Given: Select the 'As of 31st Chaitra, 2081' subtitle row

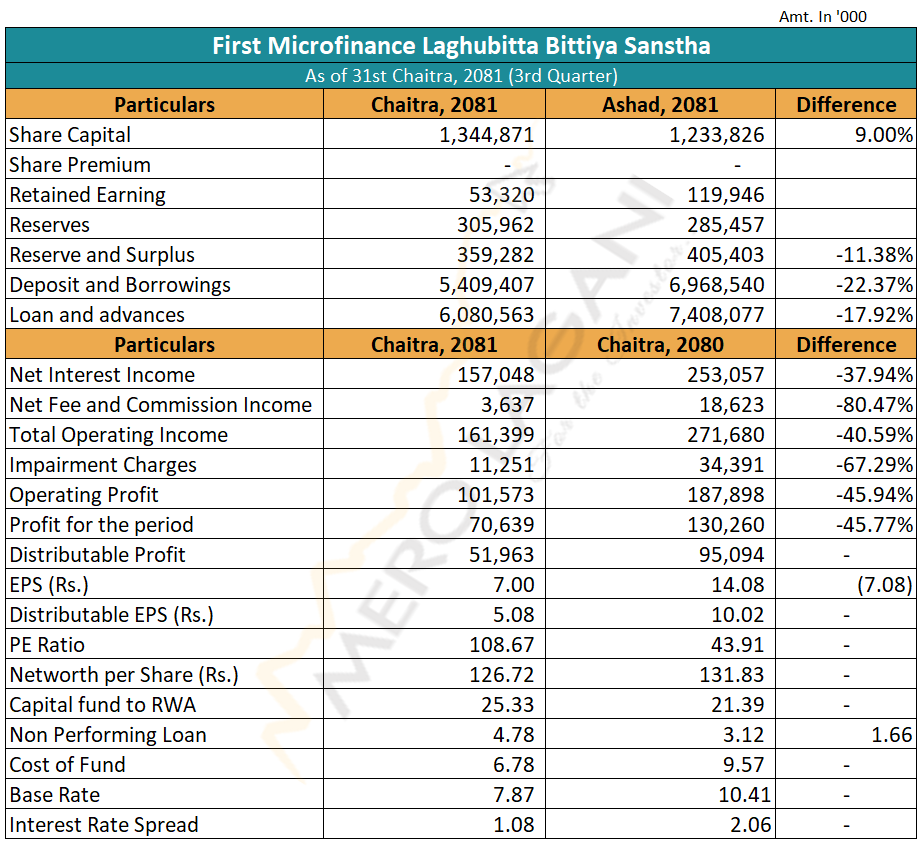Looking at the screenshot, I should point(461,76).
